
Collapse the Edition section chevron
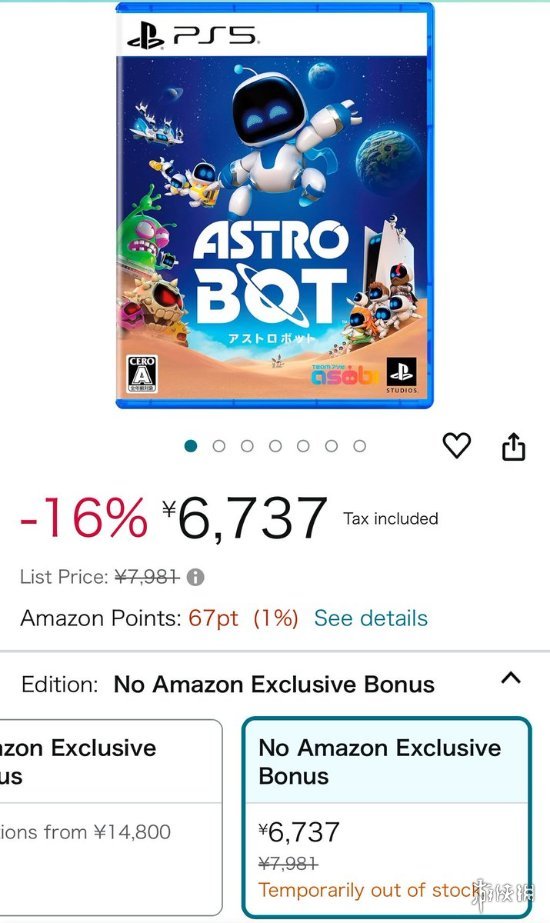click(511, 678)
